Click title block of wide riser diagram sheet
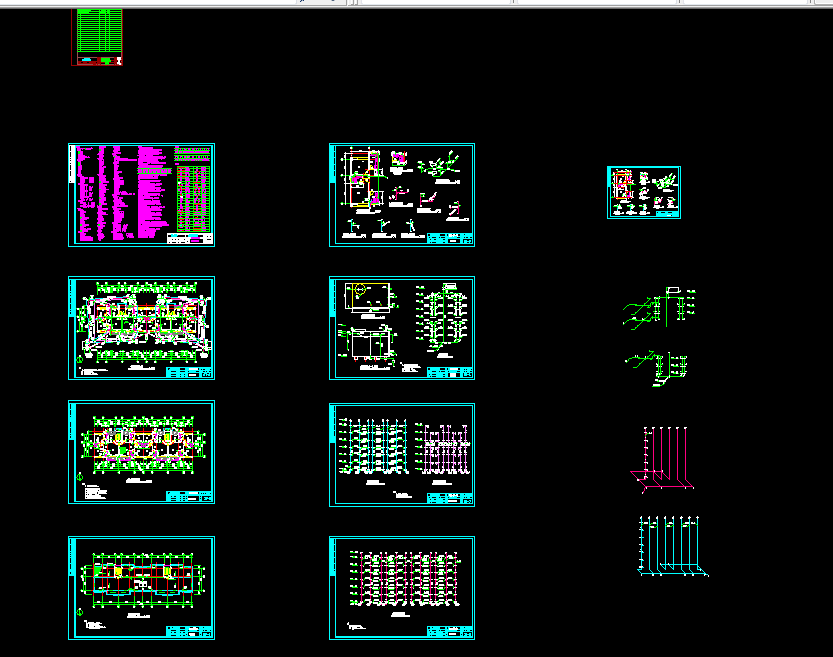 point(450,632)
